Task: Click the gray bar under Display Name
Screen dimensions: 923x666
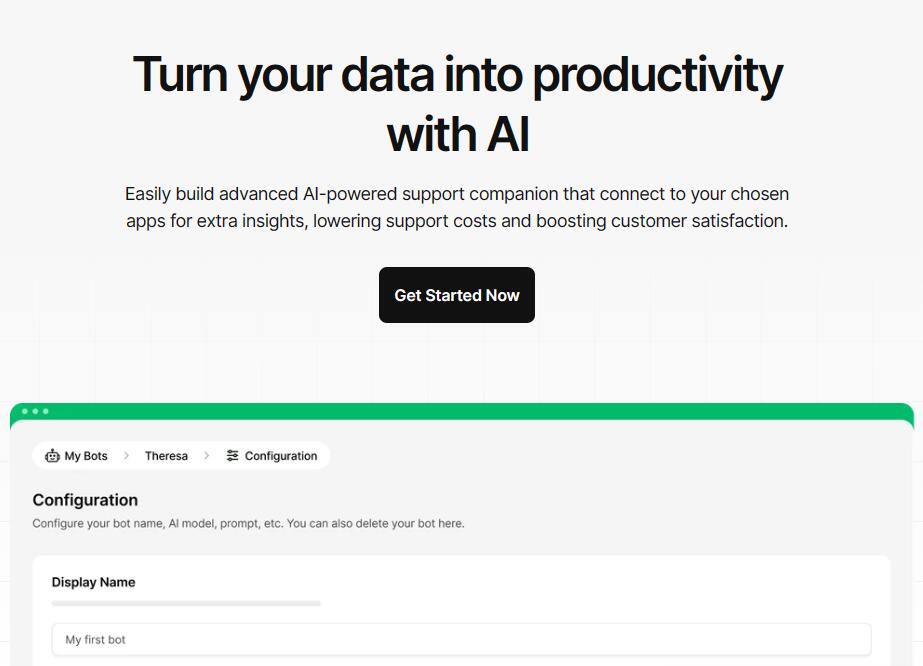Action: [x=186, y=604]
